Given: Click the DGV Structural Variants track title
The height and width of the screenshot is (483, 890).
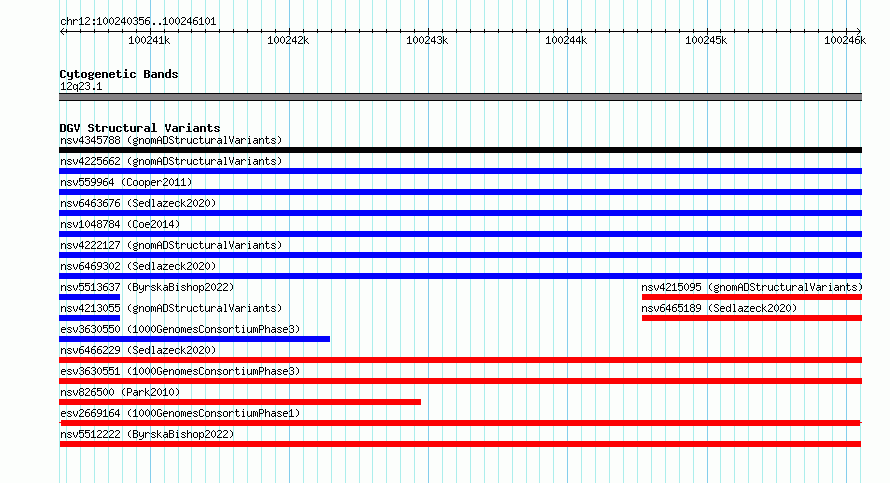Looking at the screenshot, I should coord(140,128).
